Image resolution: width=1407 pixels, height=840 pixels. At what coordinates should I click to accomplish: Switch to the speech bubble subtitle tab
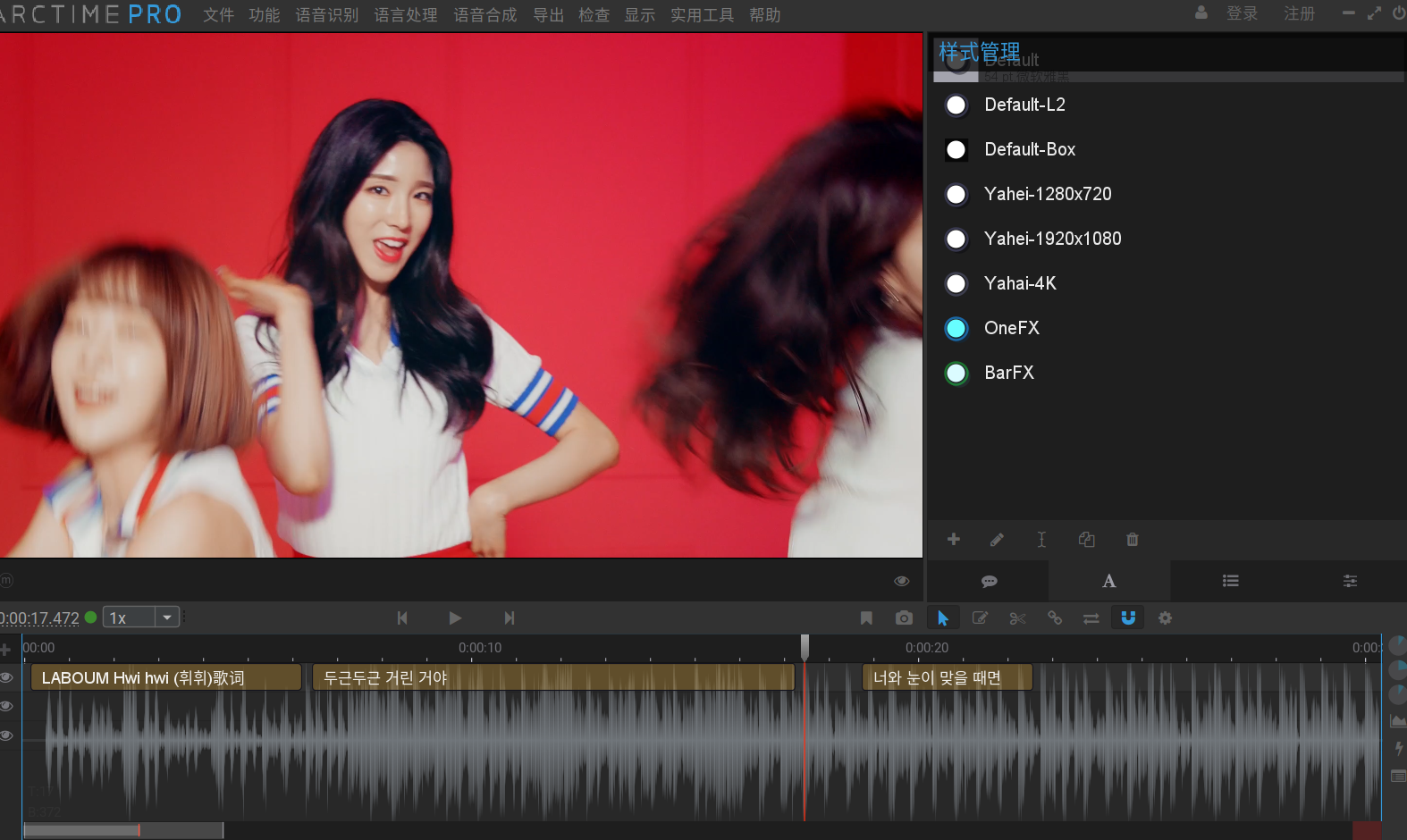click(x=989, y=582)
